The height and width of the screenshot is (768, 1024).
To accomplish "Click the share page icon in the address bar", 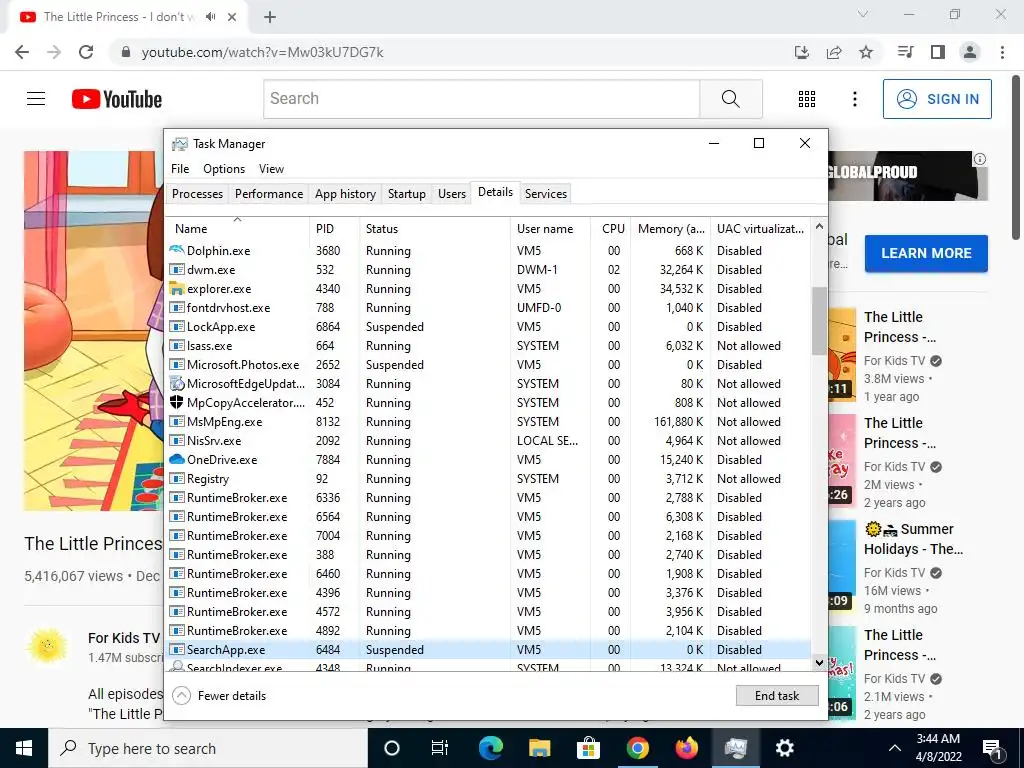I will click(x=834, y=52).
